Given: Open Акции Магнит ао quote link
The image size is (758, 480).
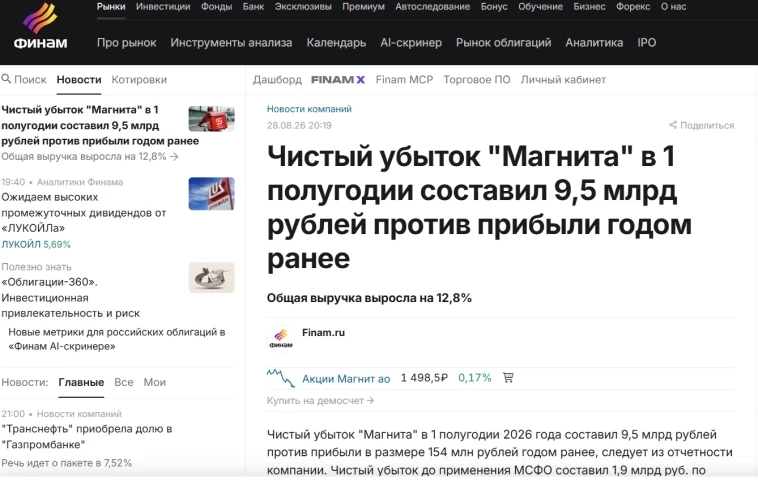Looking at the screenshot, I should click(346, 379).
